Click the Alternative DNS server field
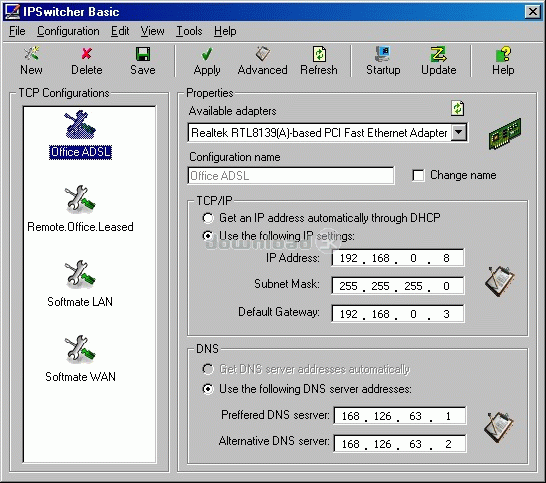Viewport: 546px width, 483px height. pyautogui.click(x=400, y=444)
